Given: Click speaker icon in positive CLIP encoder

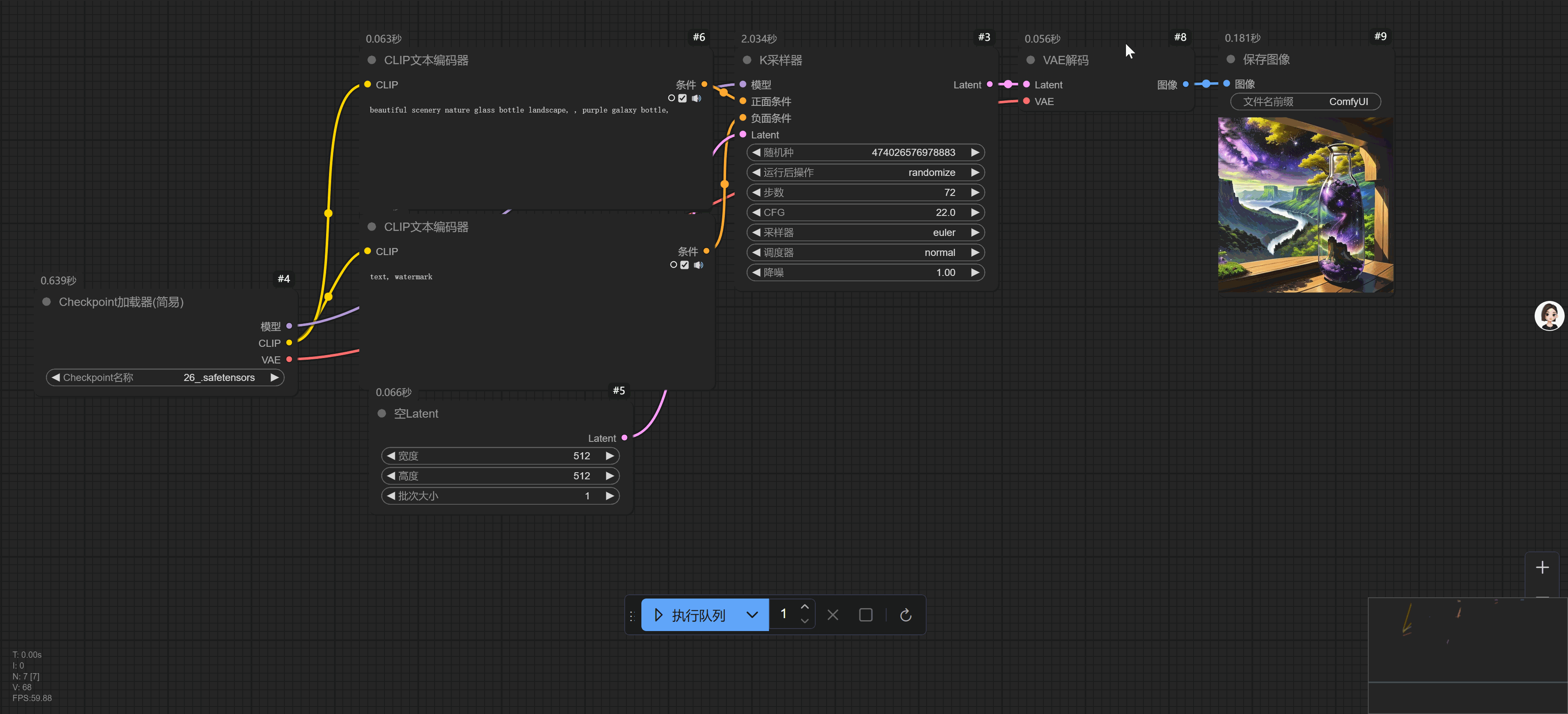Looking at the screenshot, I should [696, 98].
